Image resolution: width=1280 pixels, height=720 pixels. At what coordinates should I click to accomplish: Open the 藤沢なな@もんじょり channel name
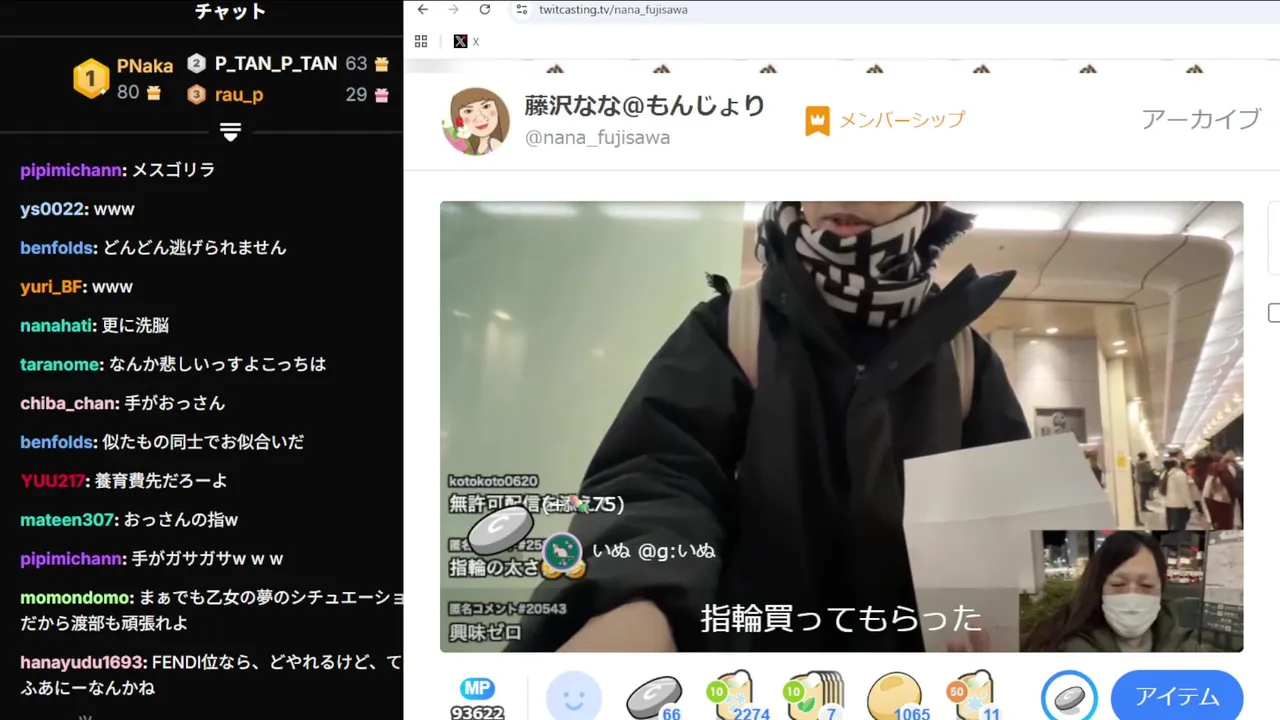645,106
